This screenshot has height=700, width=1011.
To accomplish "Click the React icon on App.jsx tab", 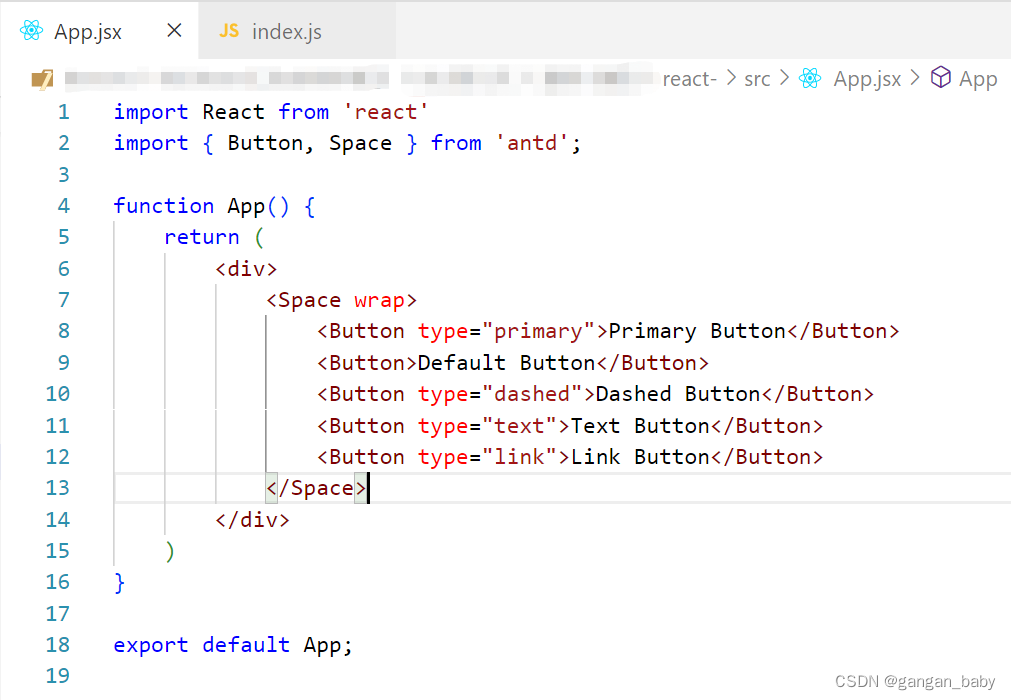I will 31,30.
